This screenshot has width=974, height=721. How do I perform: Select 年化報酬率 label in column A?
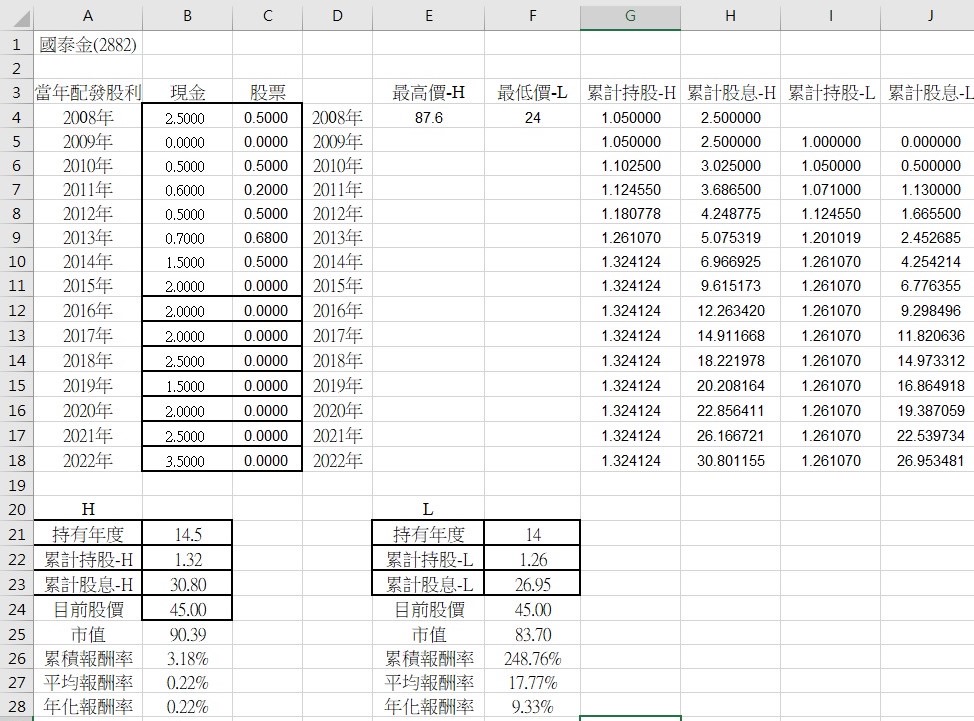88,707
